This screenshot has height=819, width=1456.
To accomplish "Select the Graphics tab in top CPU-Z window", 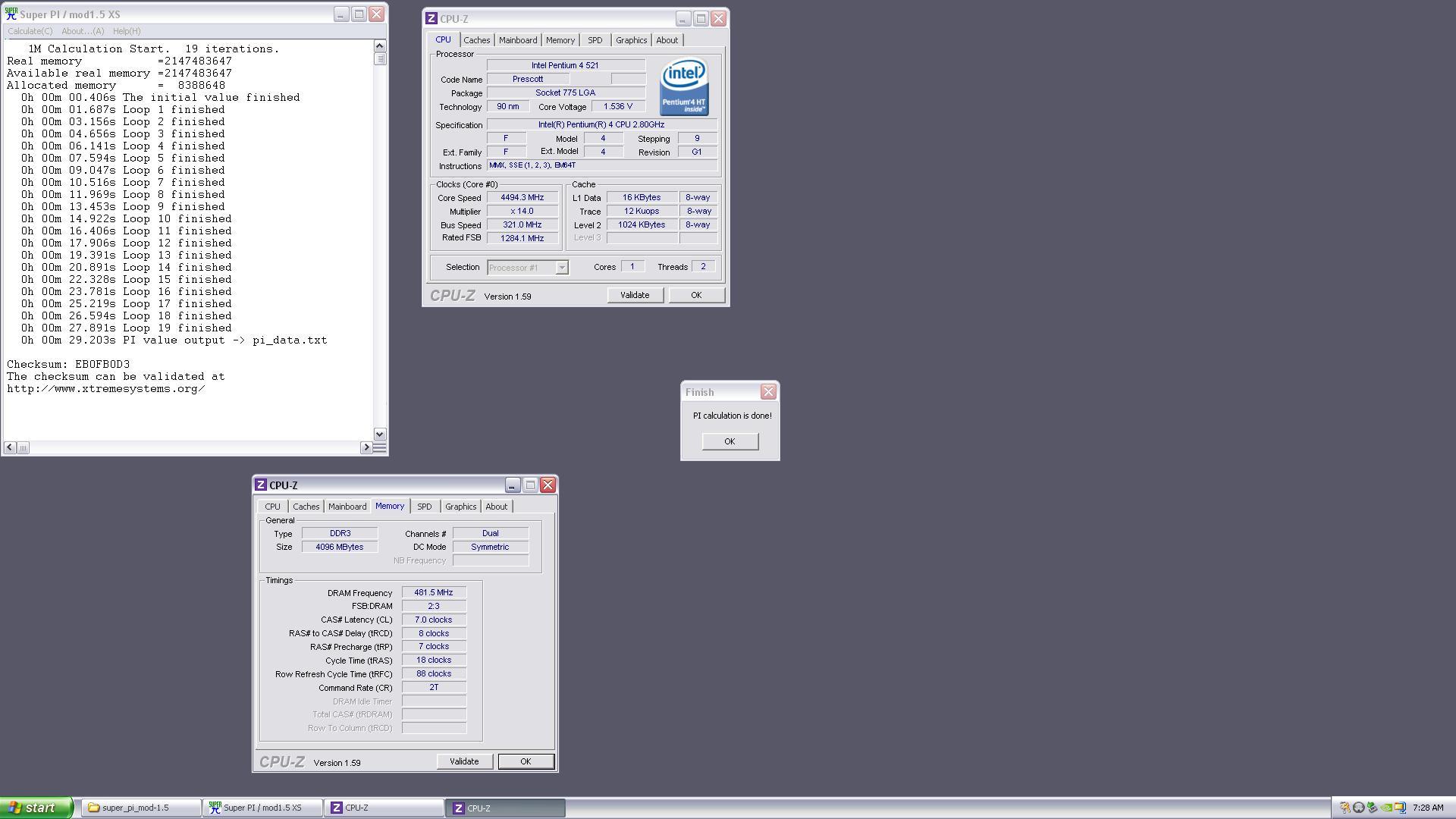I will click(631, 40).
